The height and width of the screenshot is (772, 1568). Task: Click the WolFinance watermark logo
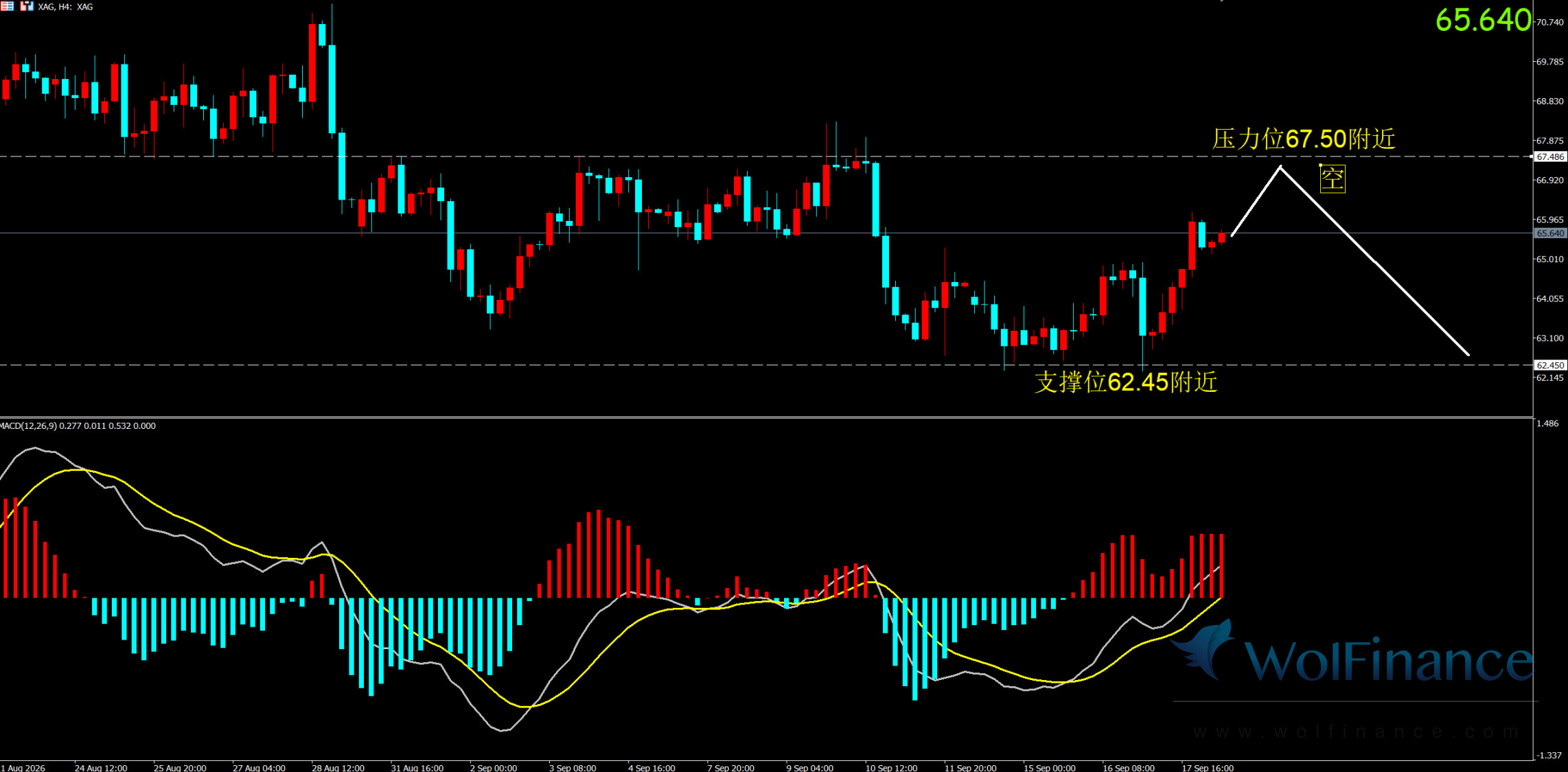[x=1352, y=652]
